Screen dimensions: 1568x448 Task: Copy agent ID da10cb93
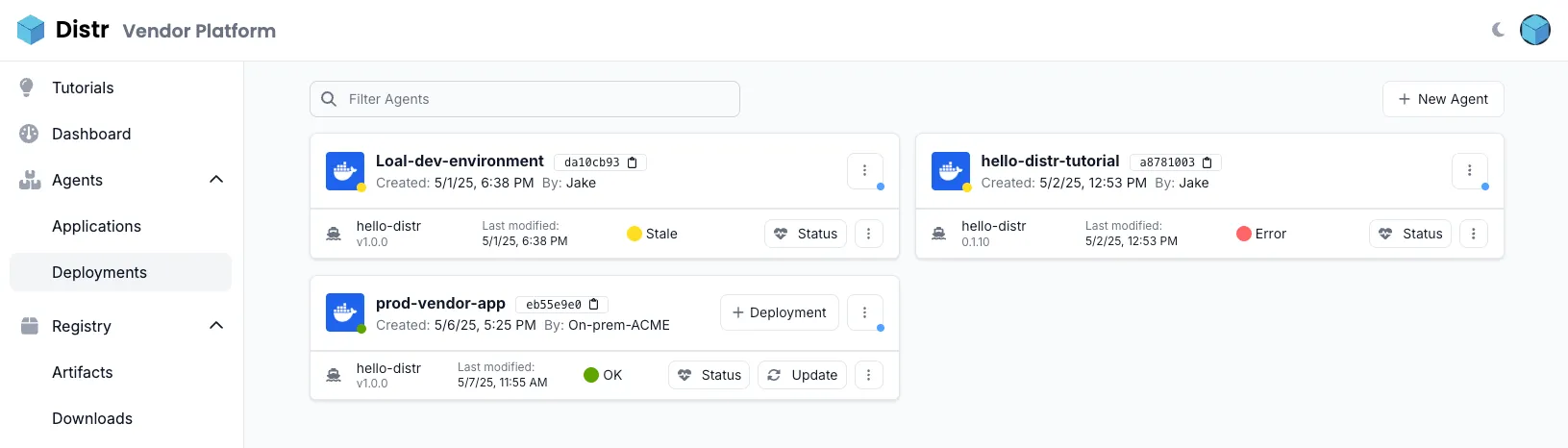pyautogui.click(x=633, y=162)
